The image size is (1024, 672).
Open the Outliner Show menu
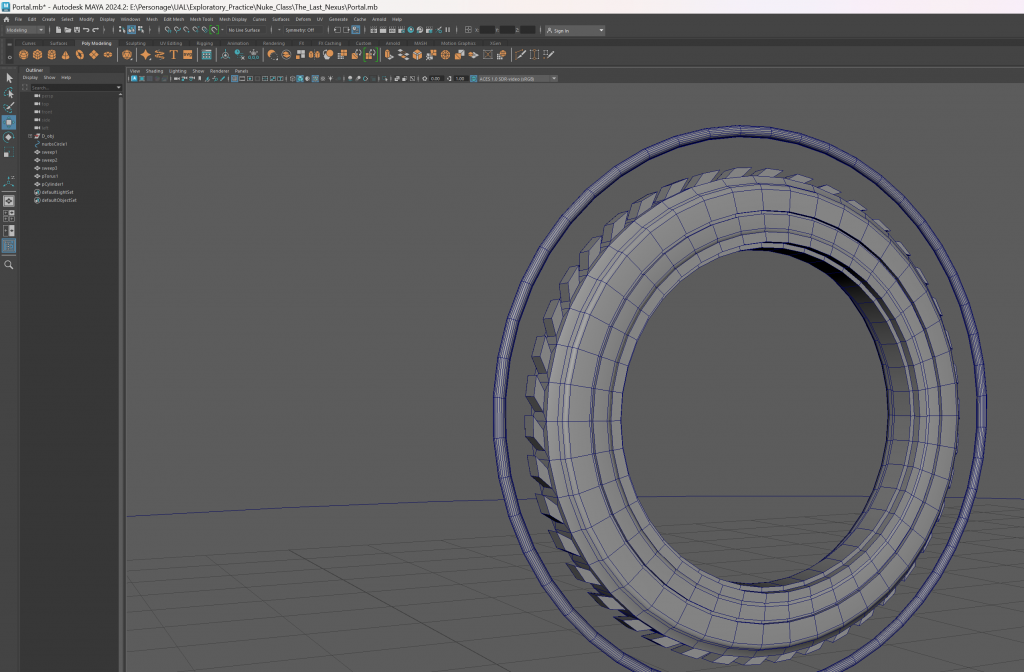(50, 78)
